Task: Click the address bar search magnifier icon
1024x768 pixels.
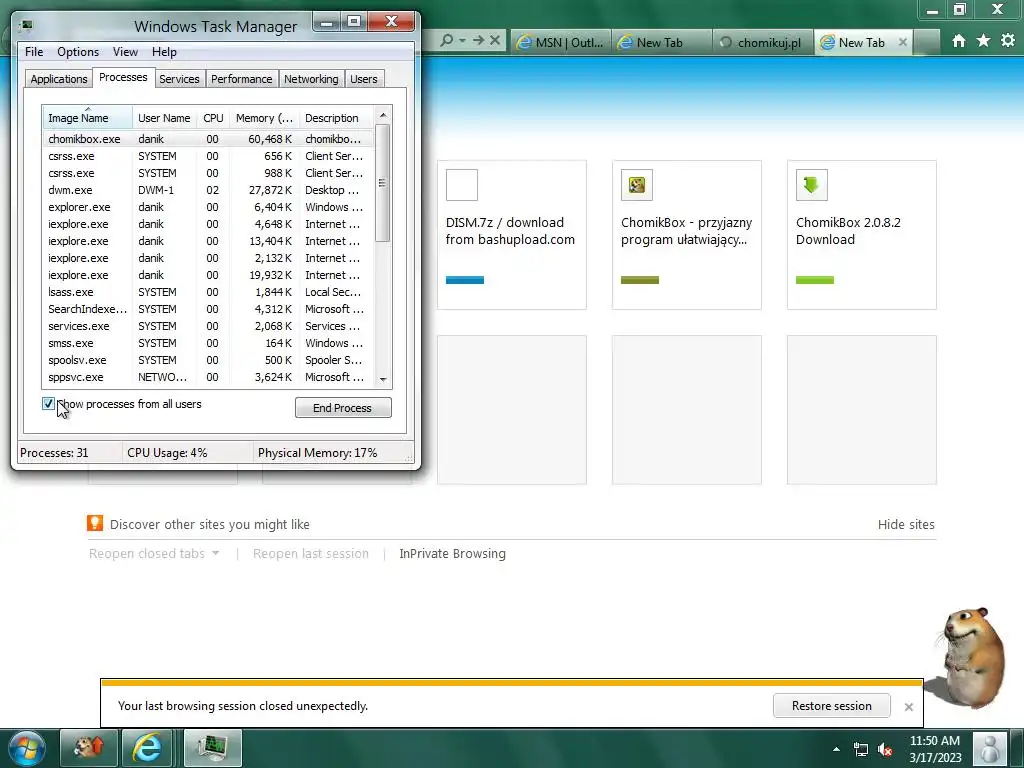Action: (x=446, y=40)
